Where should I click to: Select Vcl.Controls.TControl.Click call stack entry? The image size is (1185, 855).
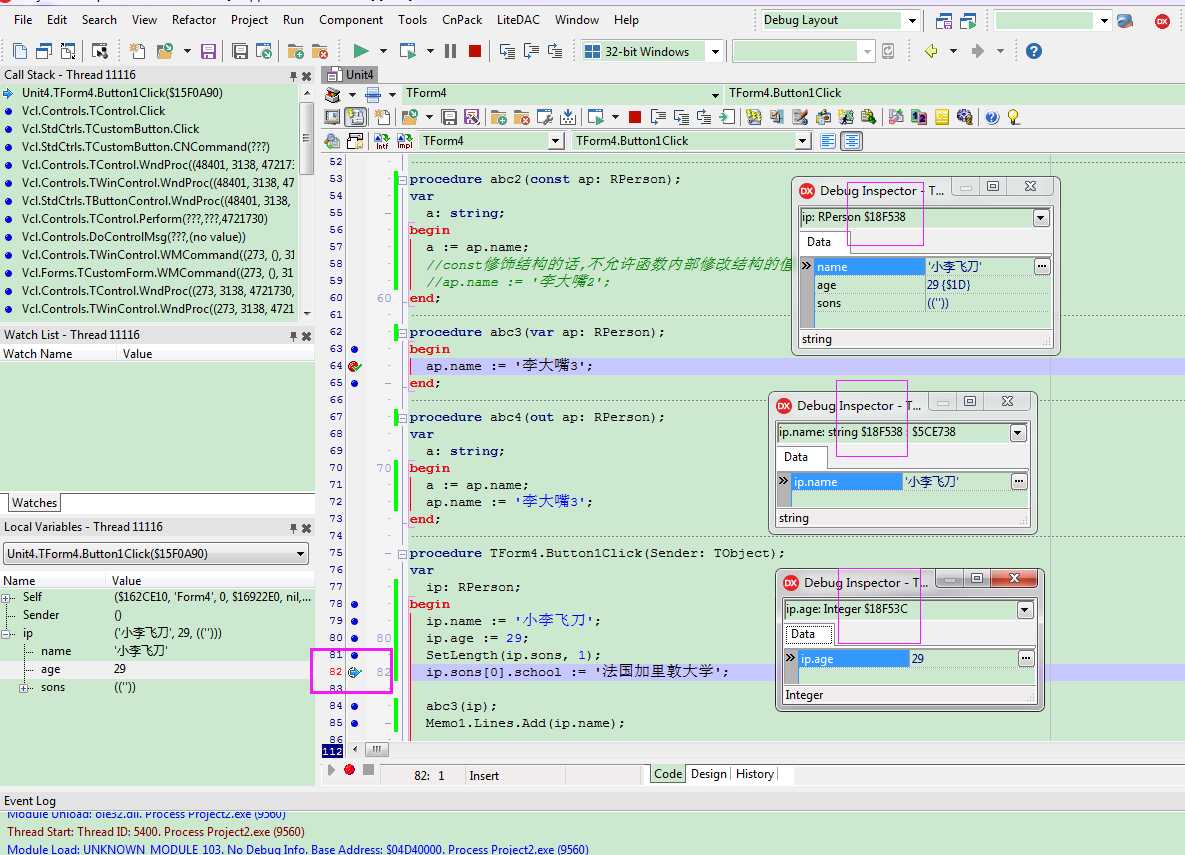[93, 111]
